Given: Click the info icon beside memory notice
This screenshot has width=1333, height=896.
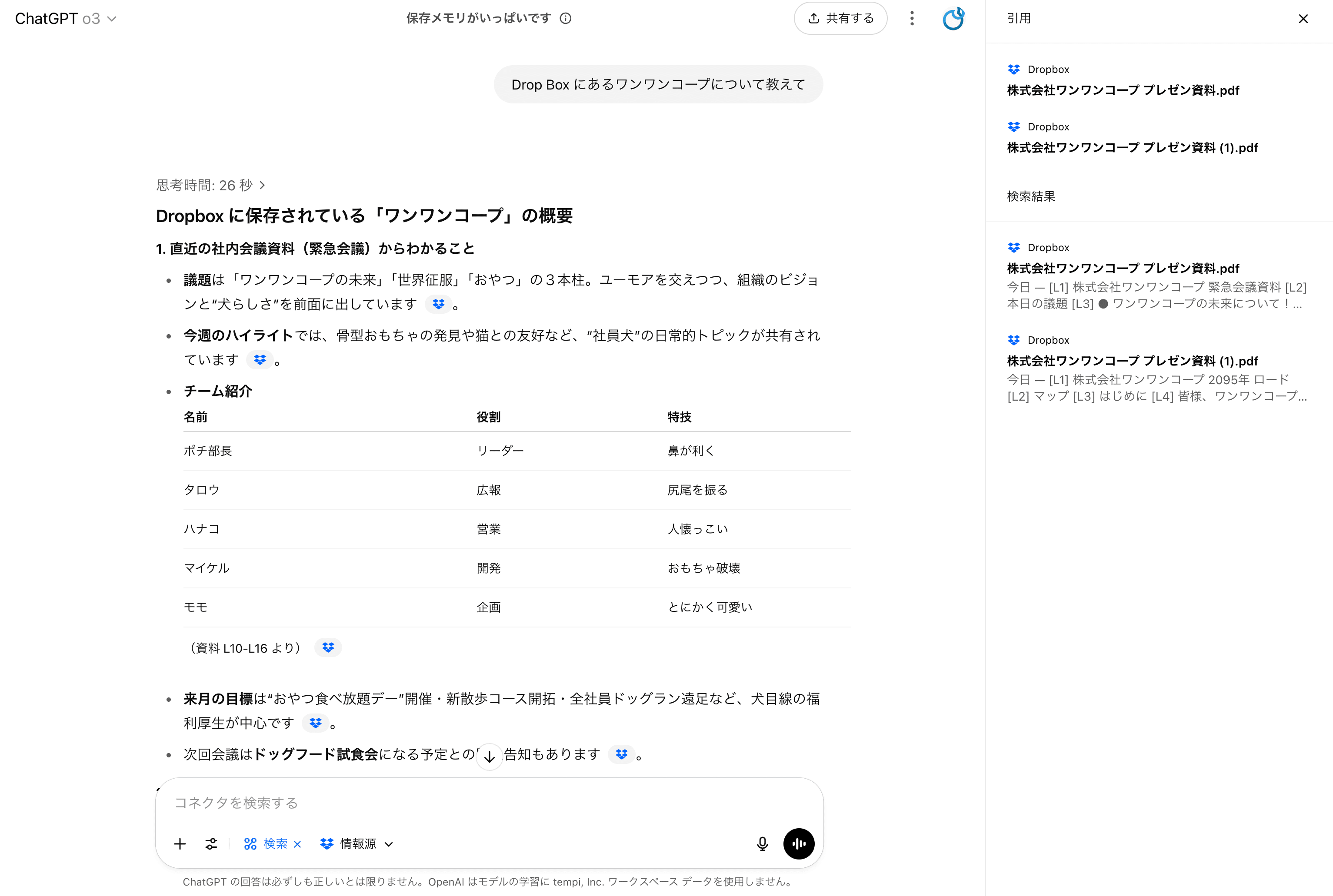Looking at the screenshot, I should (566, 18).
